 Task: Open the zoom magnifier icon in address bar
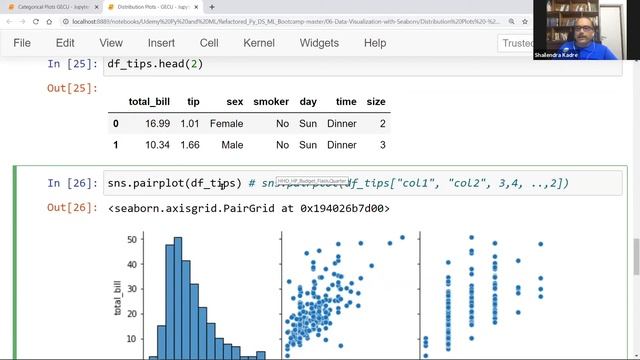coord(511,22)
